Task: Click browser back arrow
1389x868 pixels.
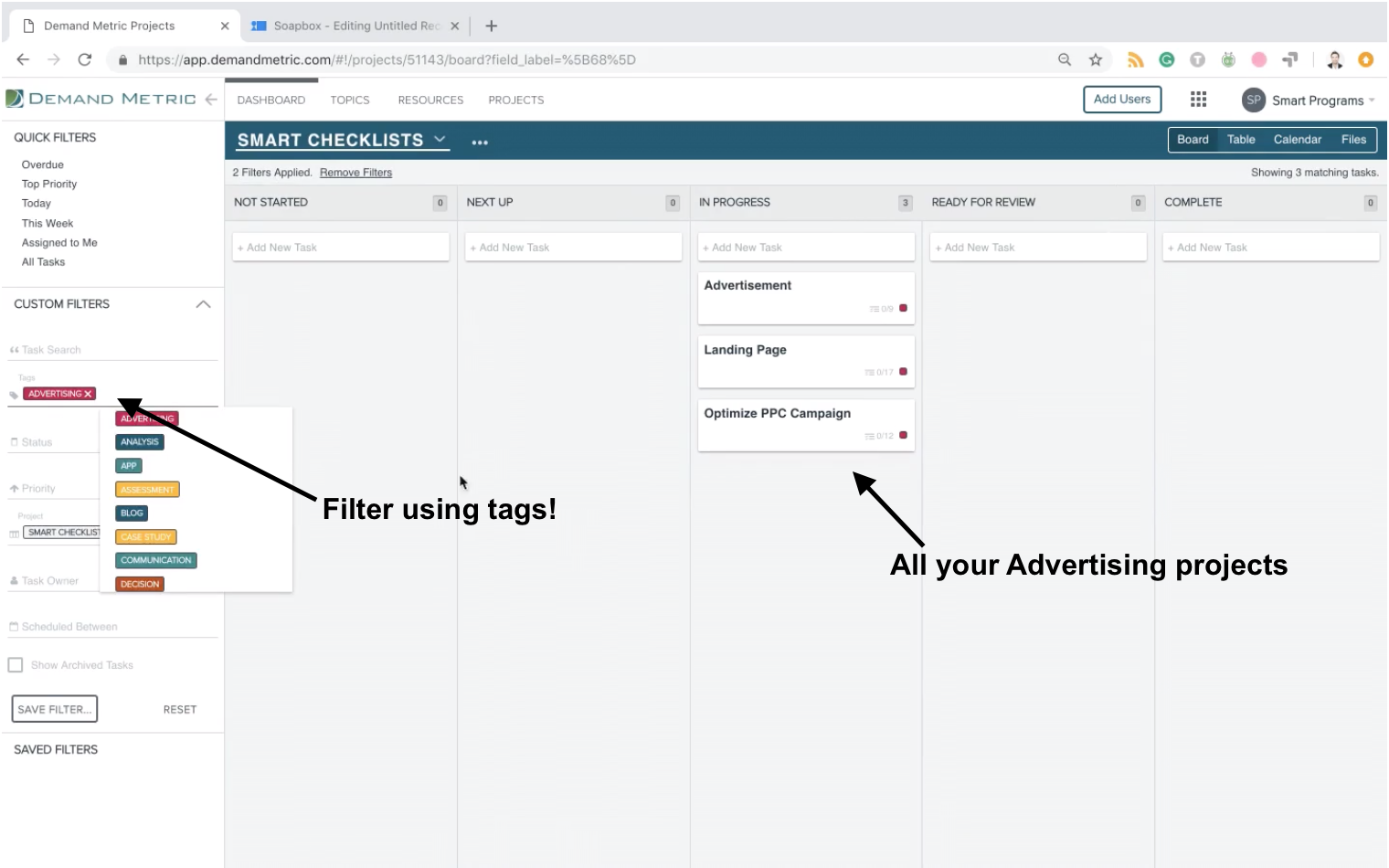Action: (x=23, y=59)
